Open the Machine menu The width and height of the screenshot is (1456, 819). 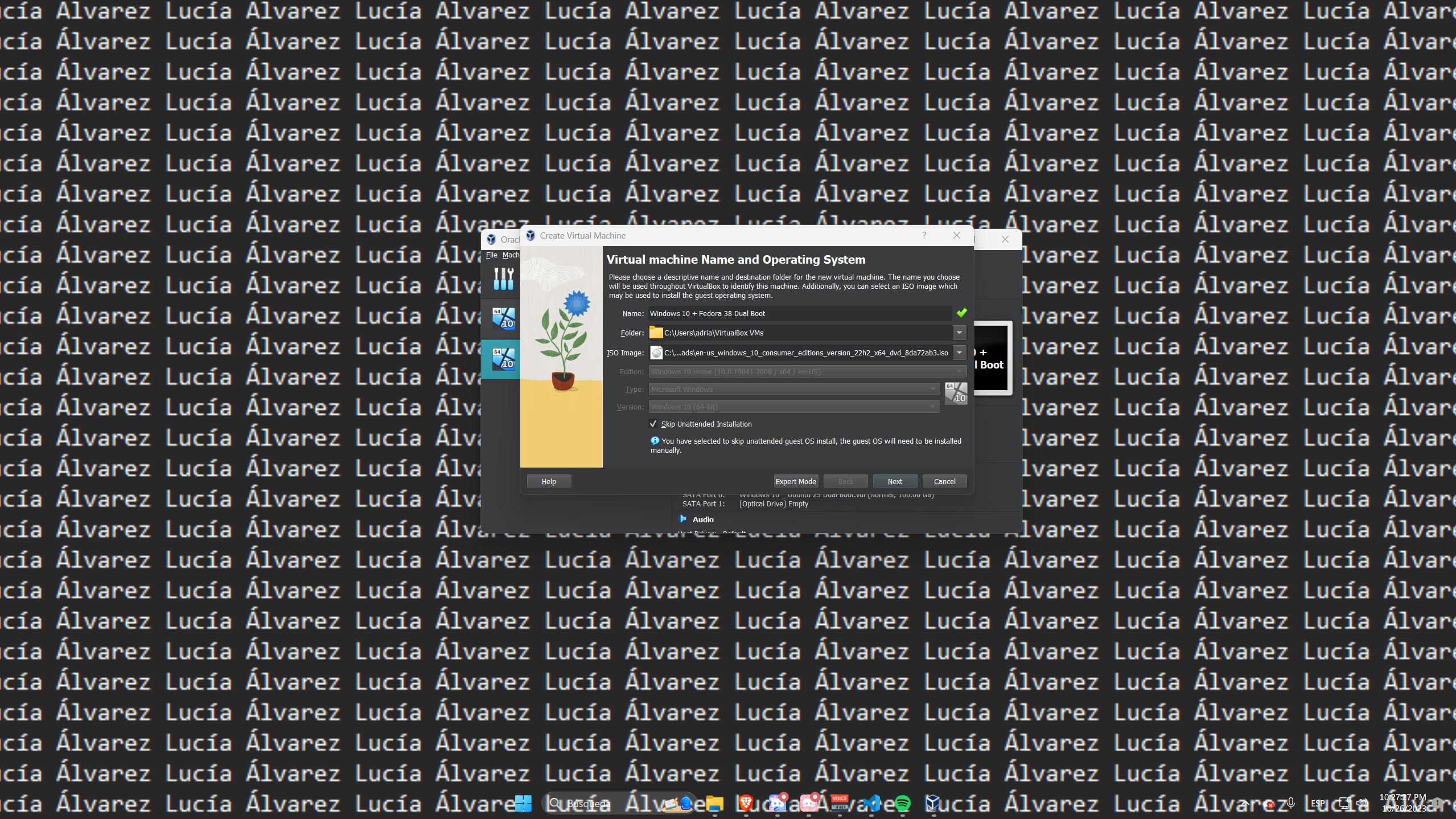(x=511, y=255)
